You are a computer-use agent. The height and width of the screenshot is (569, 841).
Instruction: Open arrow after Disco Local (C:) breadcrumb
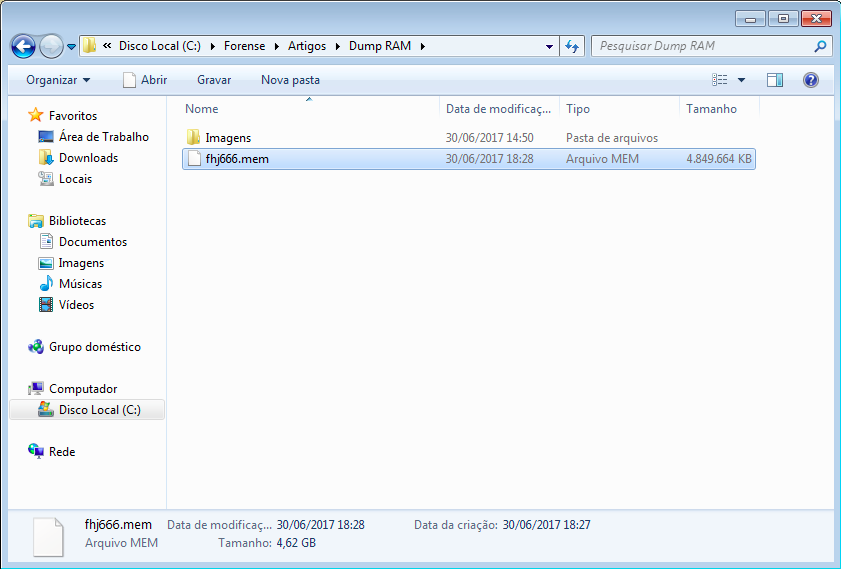point(212,47)
